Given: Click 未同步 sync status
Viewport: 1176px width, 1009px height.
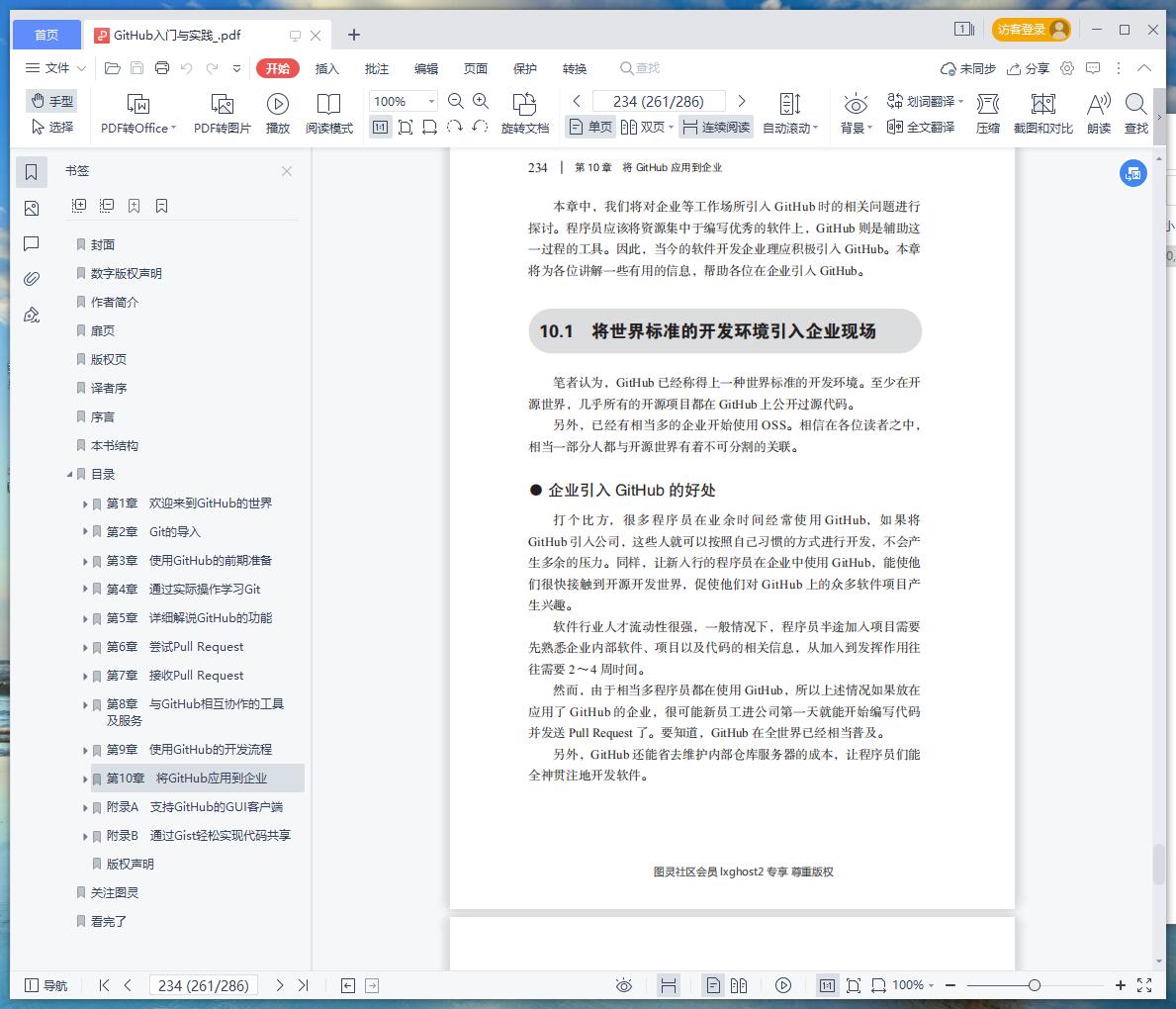Looking at the screenshot, I should pyautogui.click(x=968, y=68).
